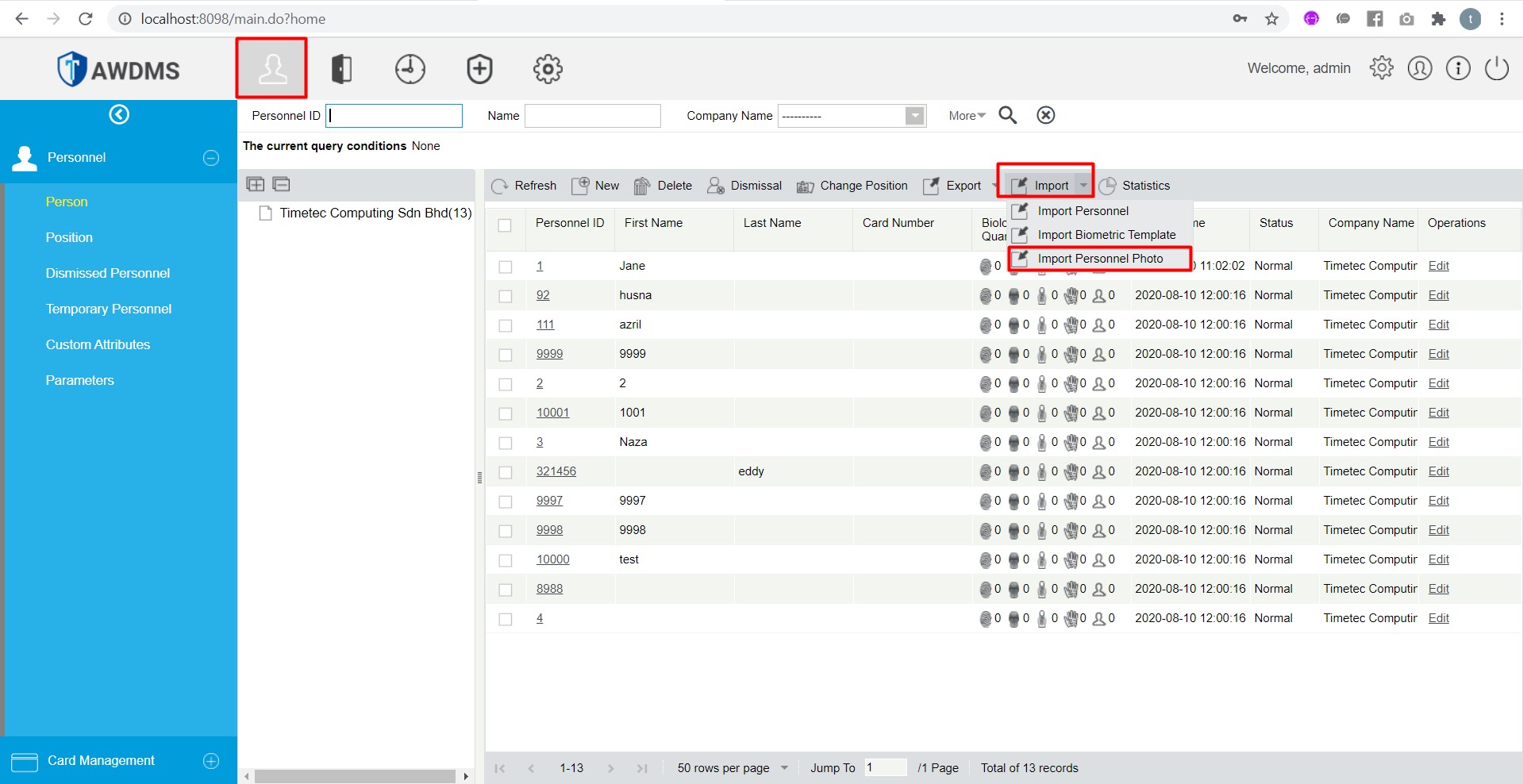Collapse the sidebar with the arrow icon
This screenshot has width=1523, height=784.
[119, 115]
